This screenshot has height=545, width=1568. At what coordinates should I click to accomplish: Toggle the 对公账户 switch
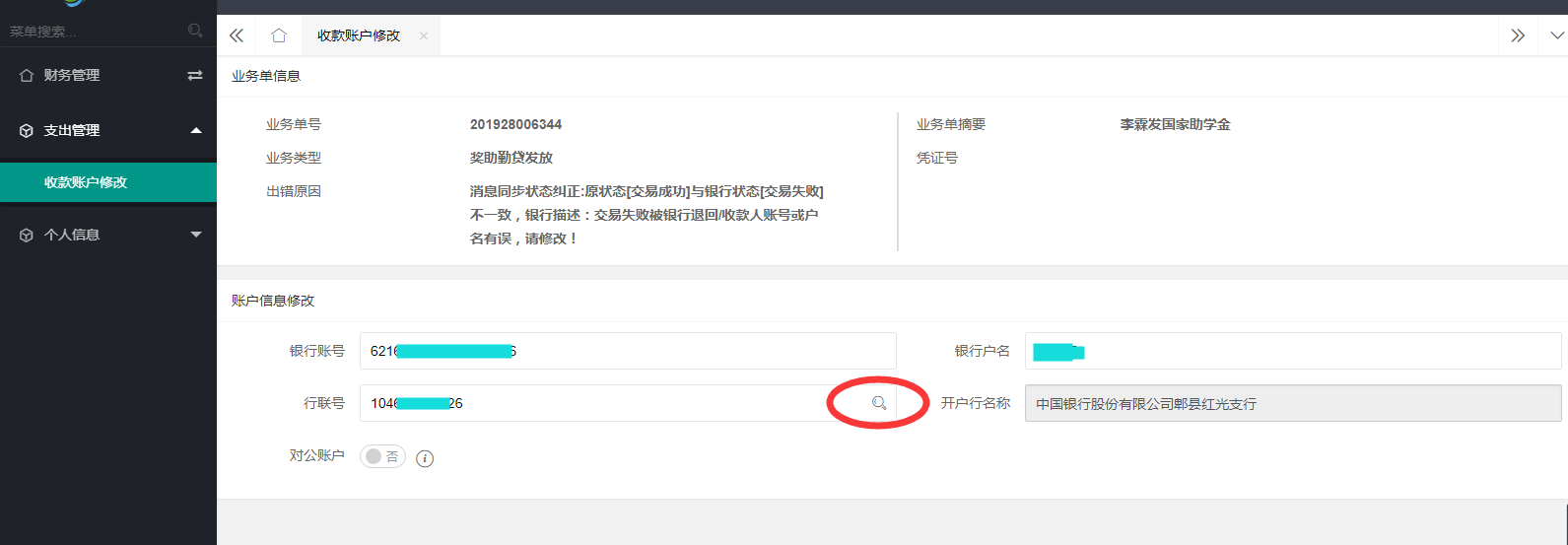[x=382, y=456]
